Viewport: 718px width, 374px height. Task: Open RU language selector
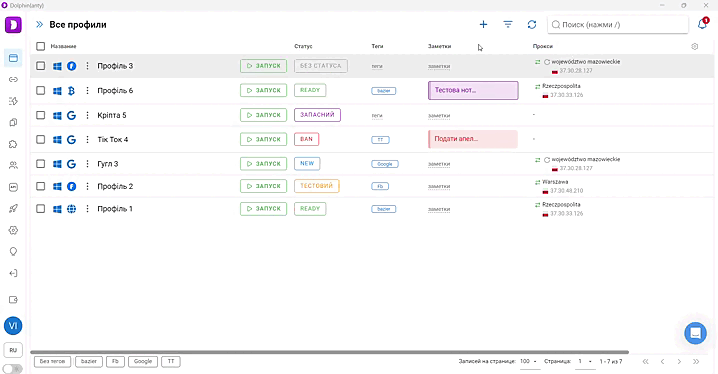13,350
